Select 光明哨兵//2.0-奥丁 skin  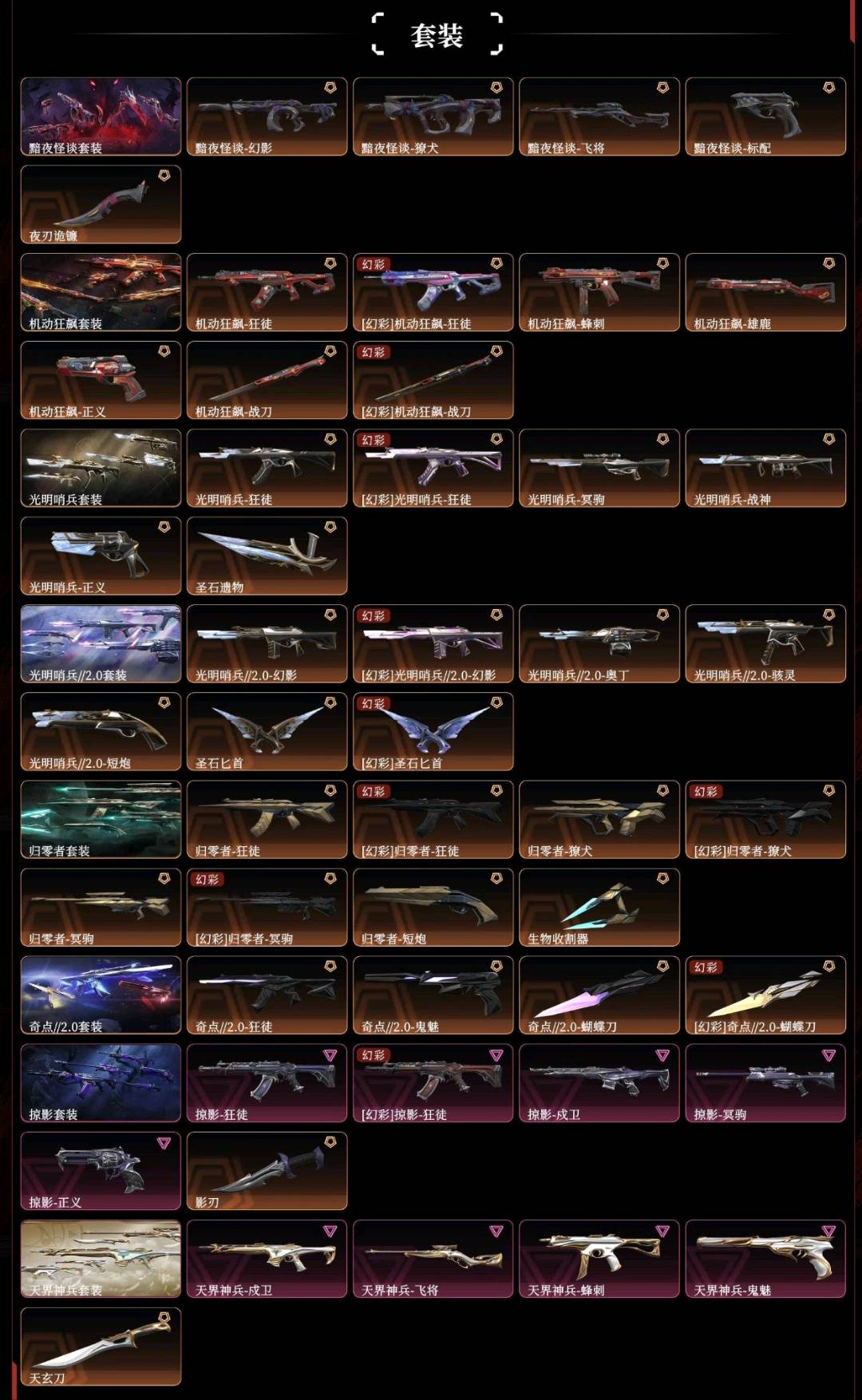599,643
